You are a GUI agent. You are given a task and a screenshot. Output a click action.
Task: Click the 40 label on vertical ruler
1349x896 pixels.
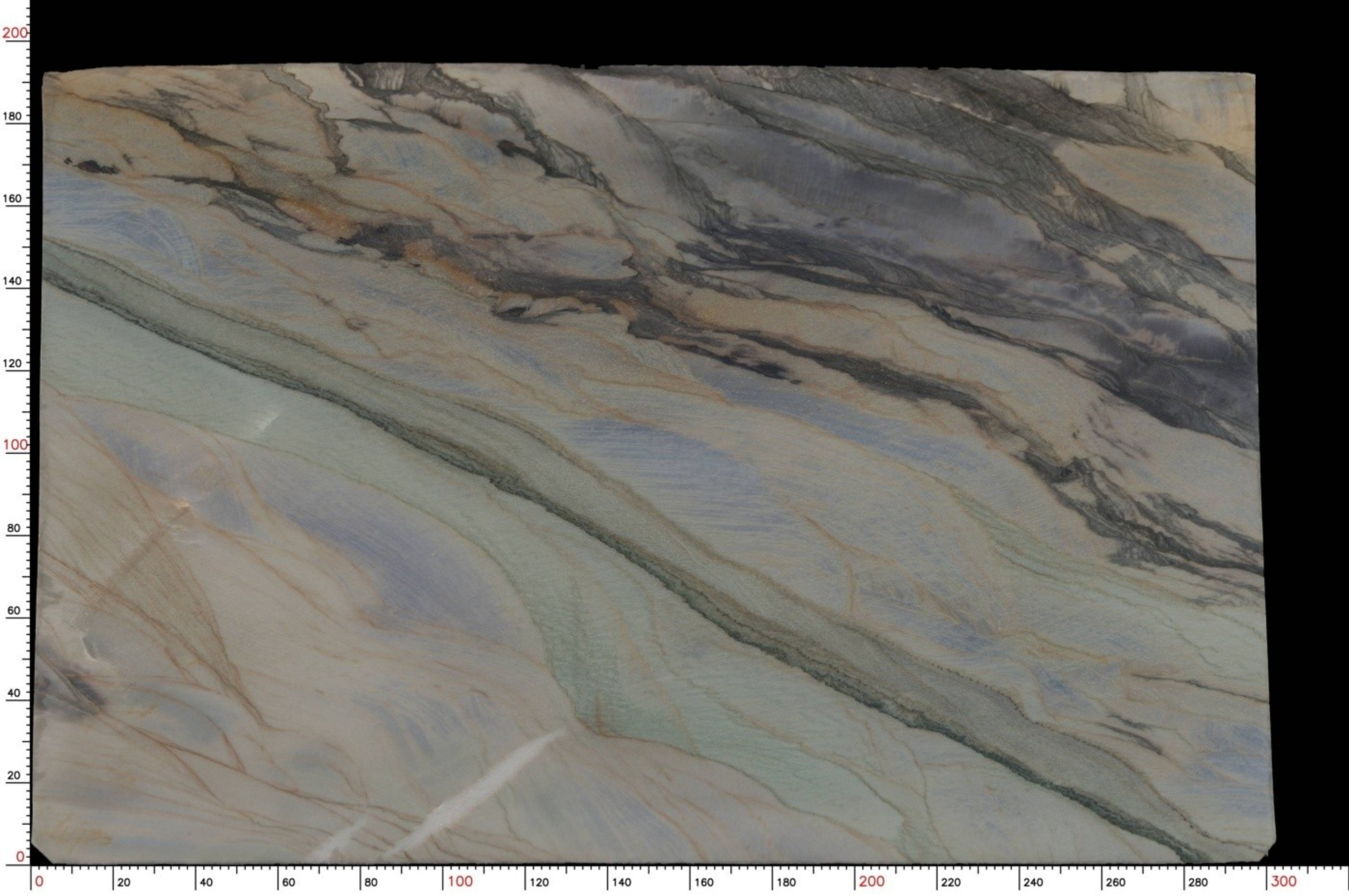13,693
